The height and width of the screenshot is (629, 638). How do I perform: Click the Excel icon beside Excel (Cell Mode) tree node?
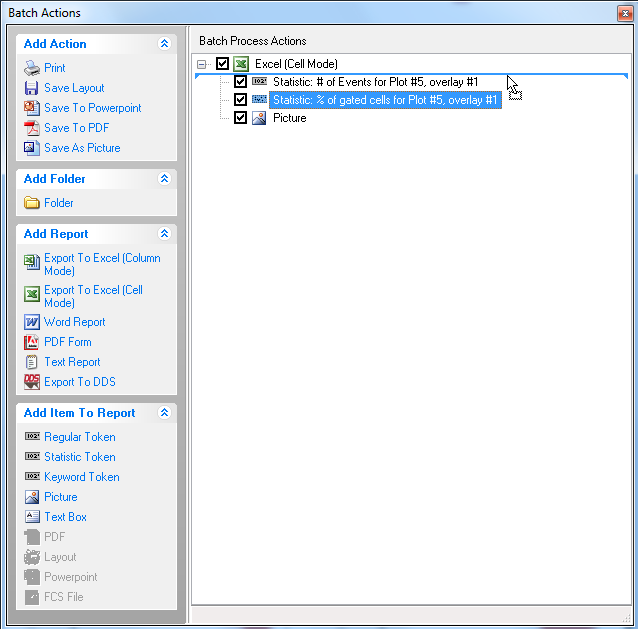241,64
